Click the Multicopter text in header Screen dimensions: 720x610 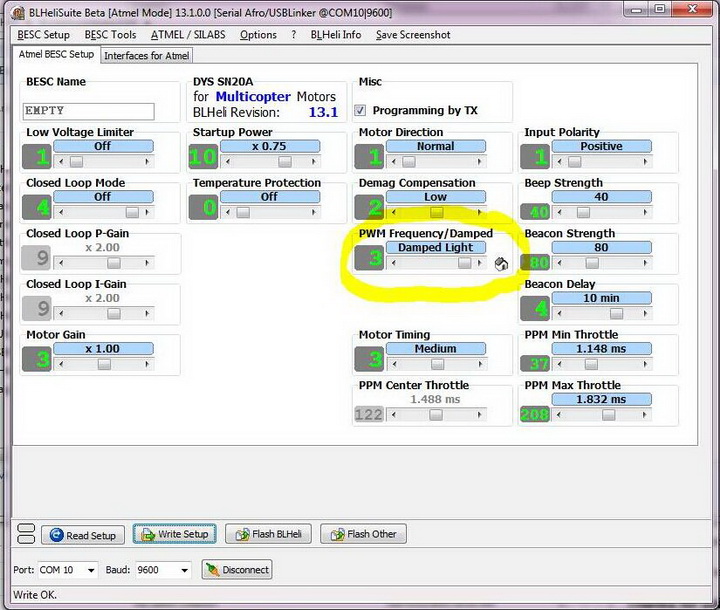pos(253,96)
